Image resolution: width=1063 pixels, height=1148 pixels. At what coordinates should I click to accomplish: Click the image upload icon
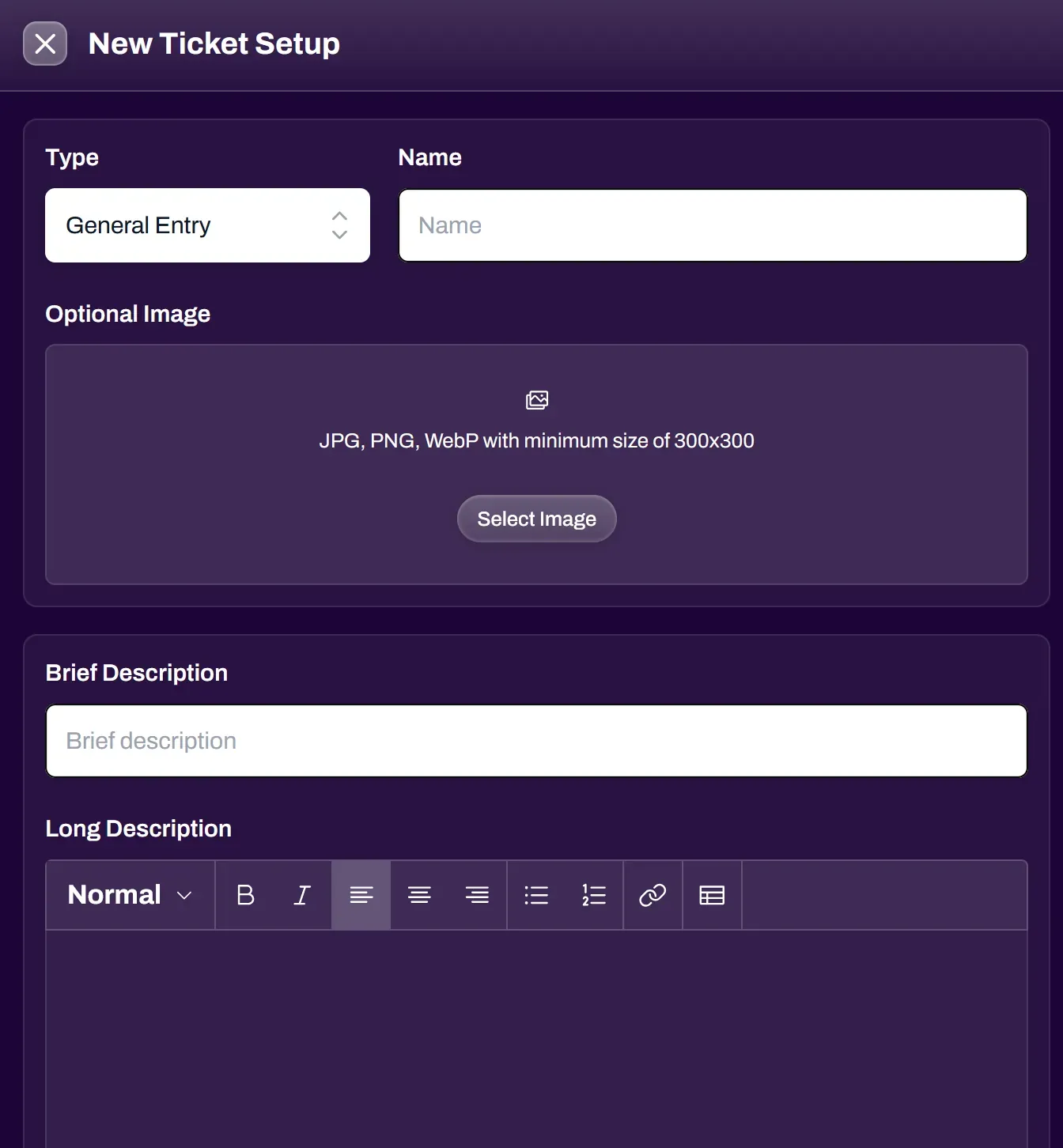click(537, 400)
